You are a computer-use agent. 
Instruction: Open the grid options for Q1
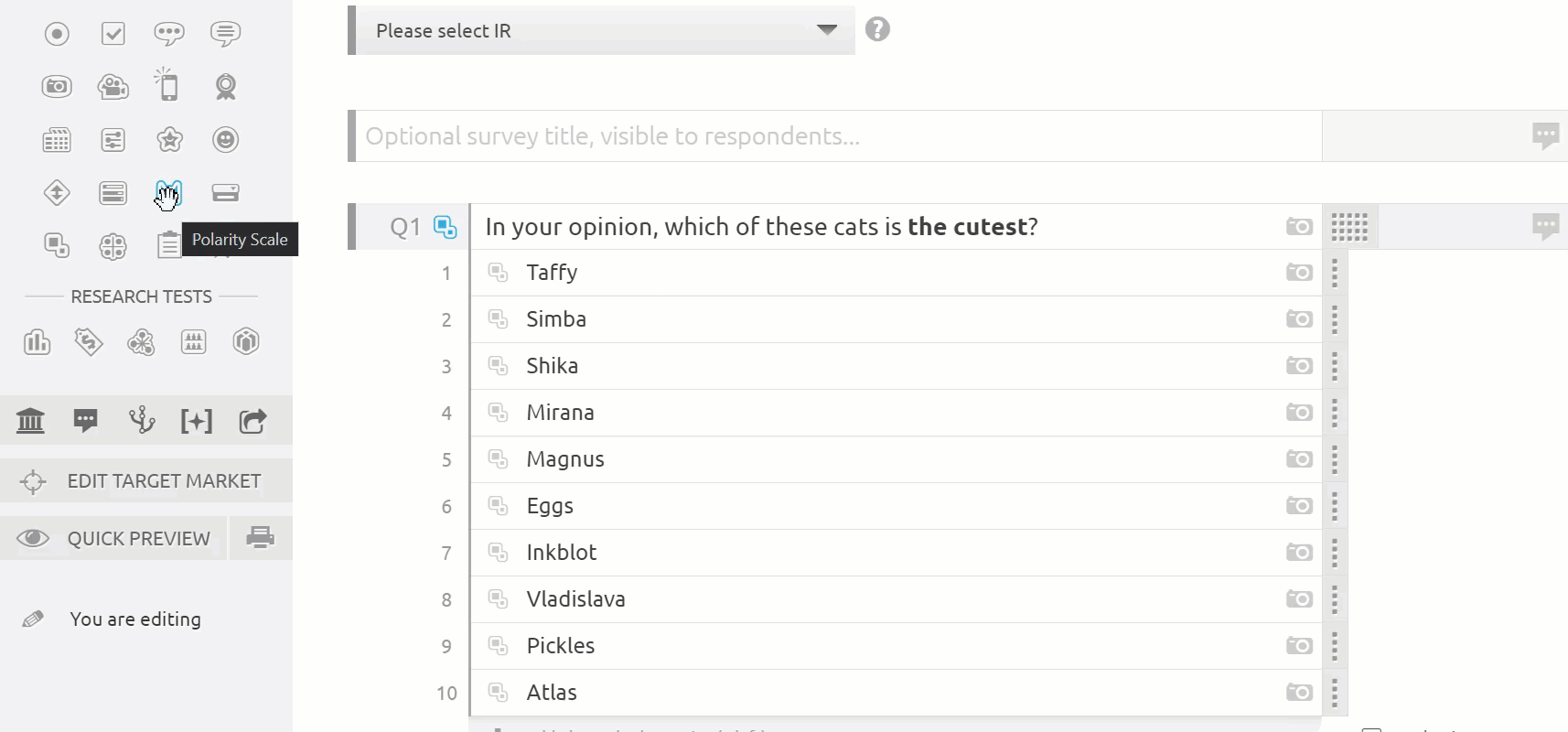(1349, 227)
